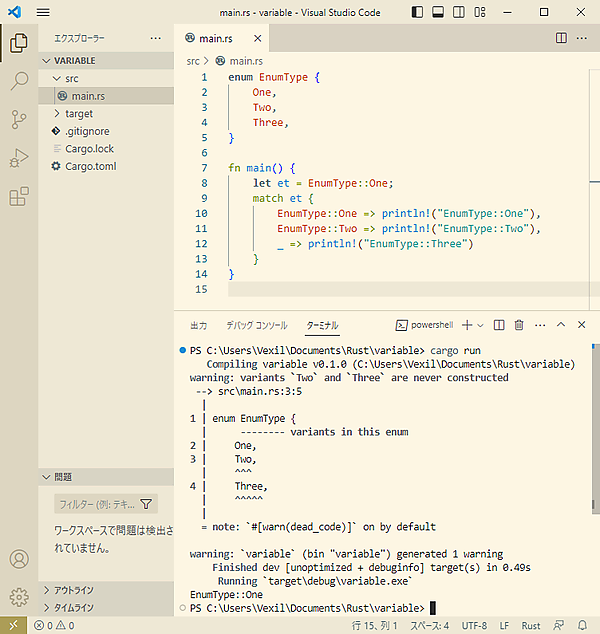This screenshot has width=600, height=634.
Task: Switch to the デバッグ コンソール tab
Action: click(256, 325)
